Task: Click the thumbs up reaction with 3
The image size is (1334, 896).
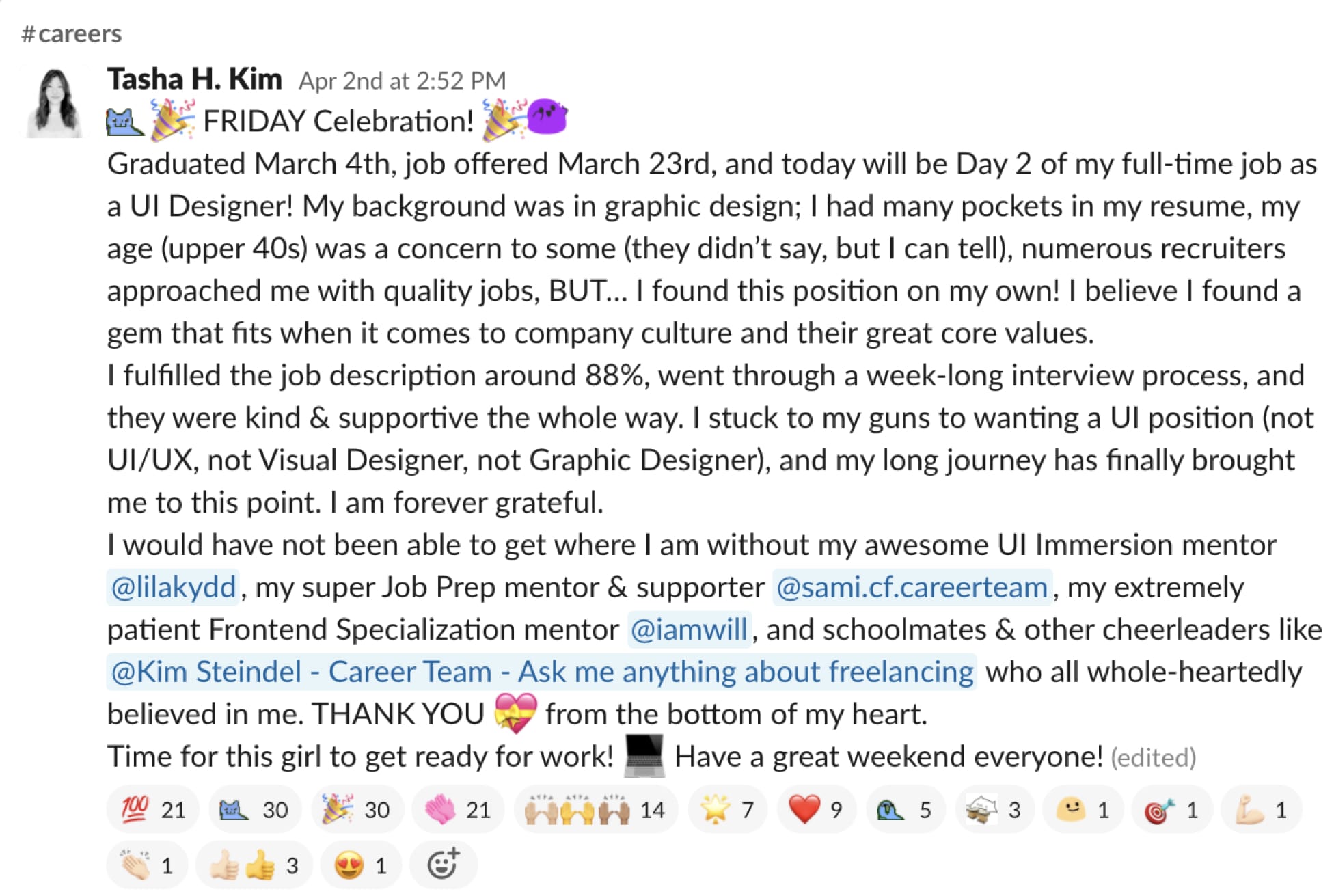Action: tap(254, 866)
